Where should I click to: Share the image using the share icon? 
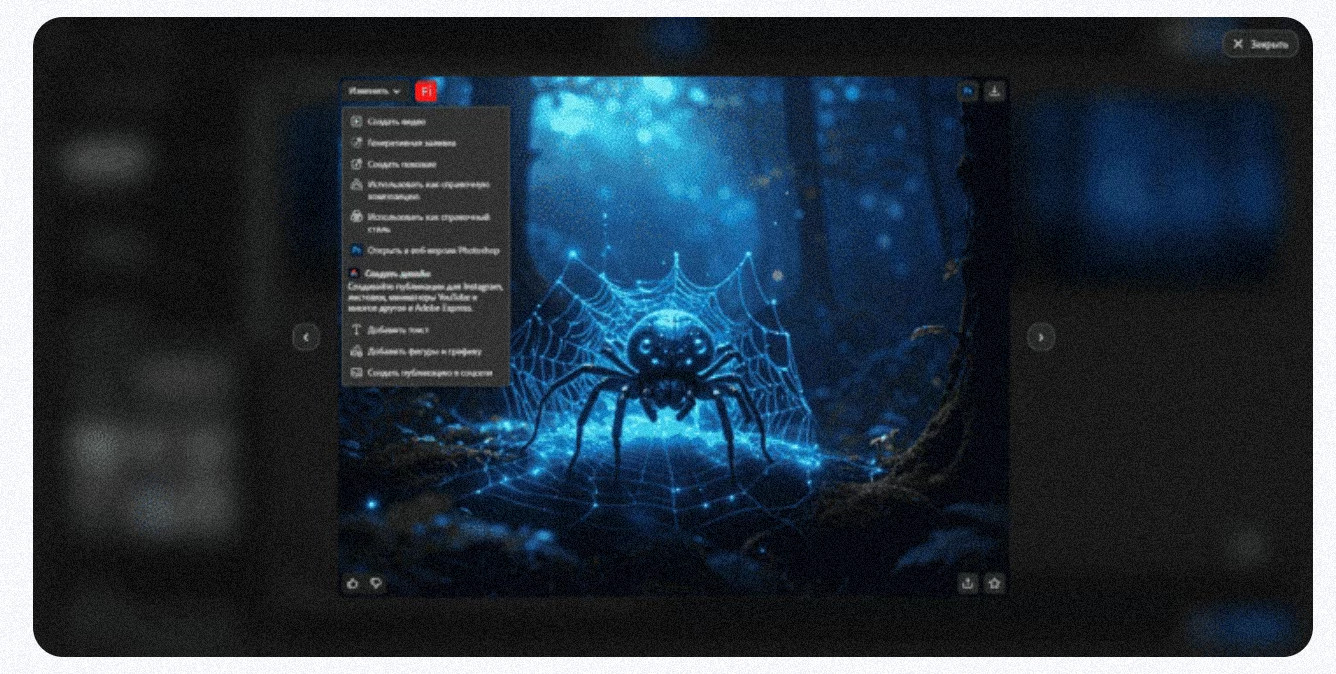[x=968, y=583]
